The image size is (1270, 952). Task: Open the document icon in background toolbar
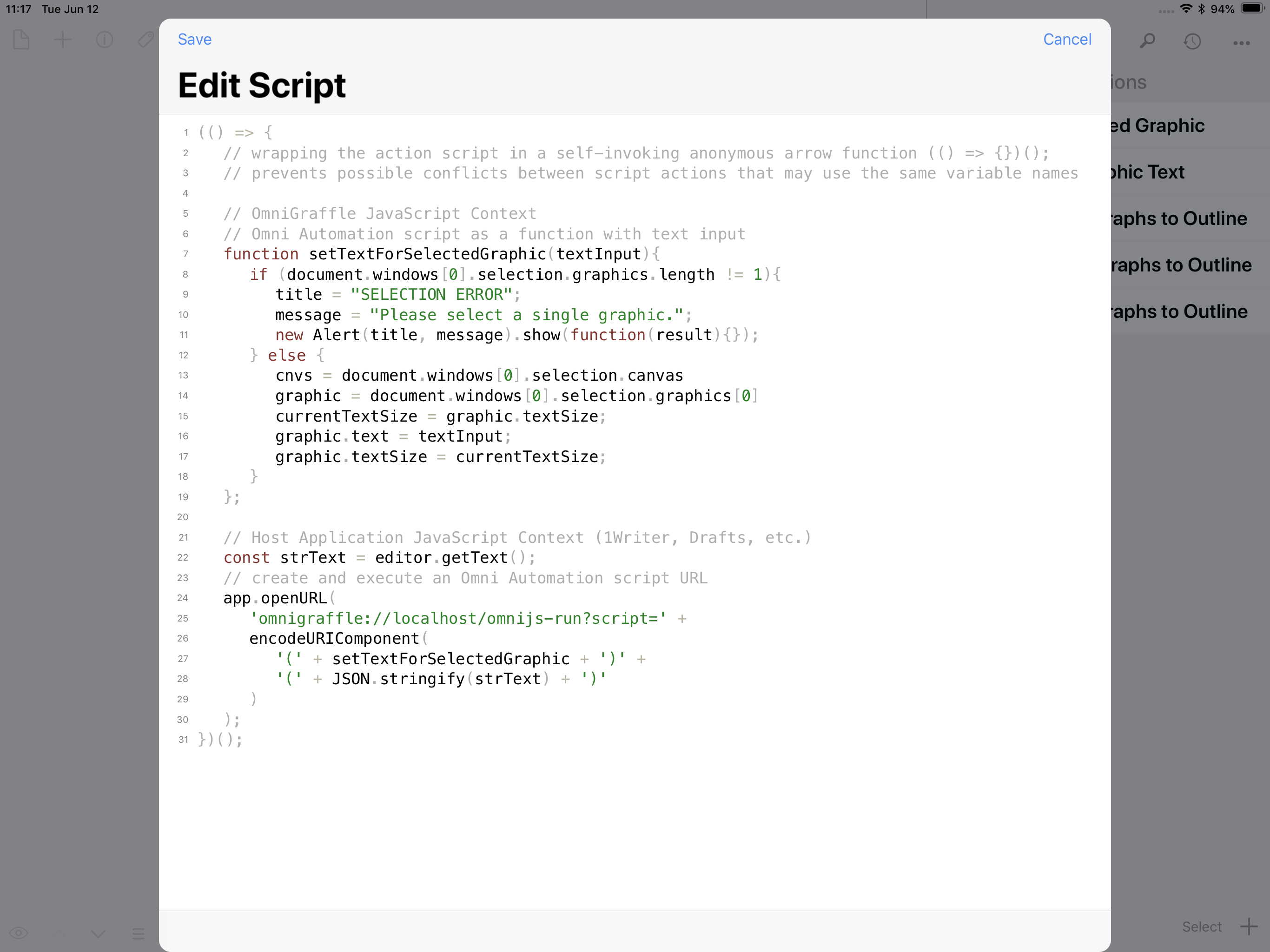click(x=21, y=40)
